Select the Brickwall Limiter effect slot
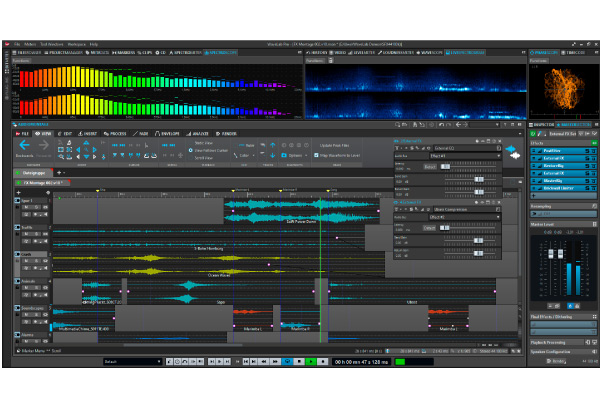 pos(563,188)
